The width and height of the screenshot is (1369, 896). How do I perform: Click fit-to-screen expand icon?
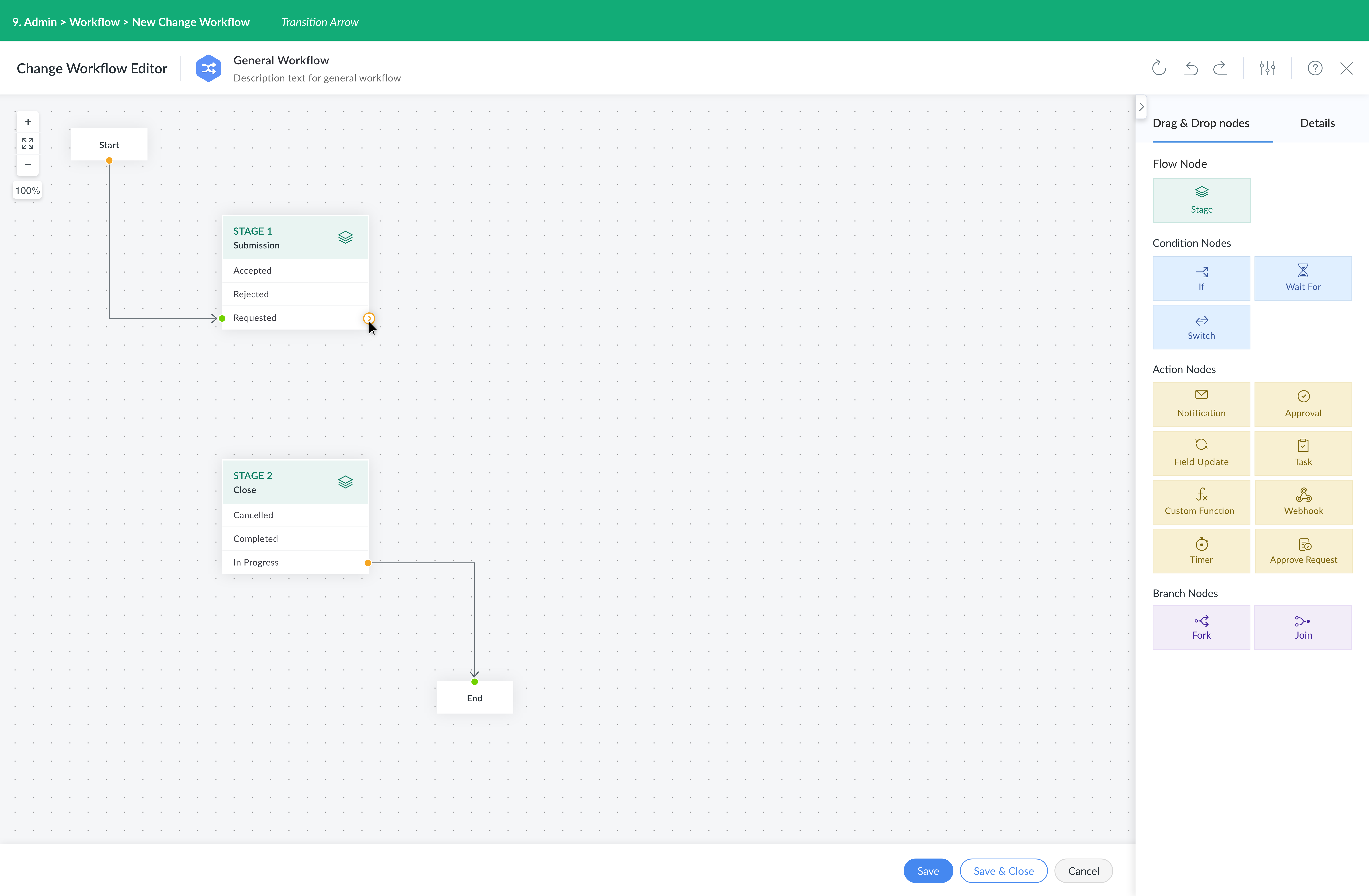point(28,143)
